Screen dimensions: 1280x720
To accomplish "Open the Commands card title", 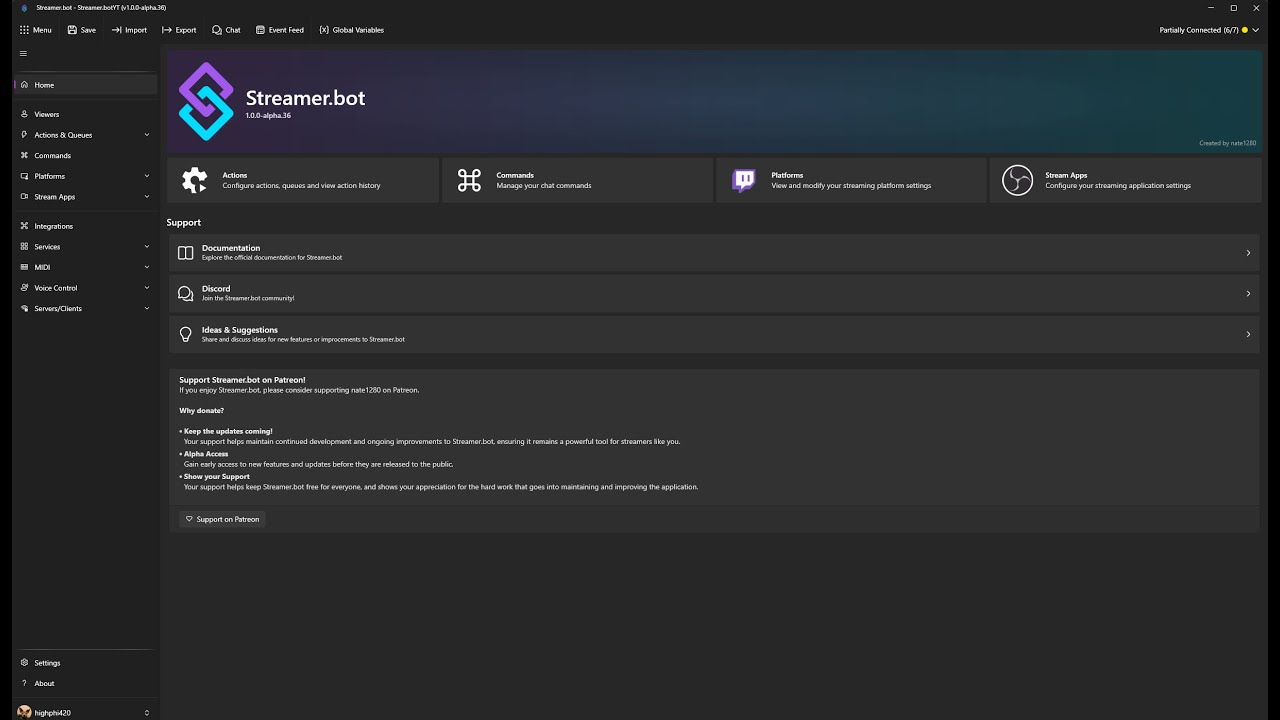I will tap(515, 175).
